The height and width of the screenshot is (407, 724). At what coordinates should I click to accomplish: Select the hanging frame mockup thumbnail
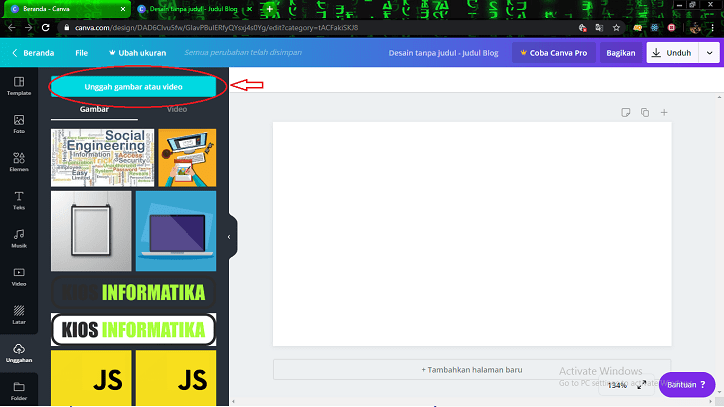pos(91,231)
